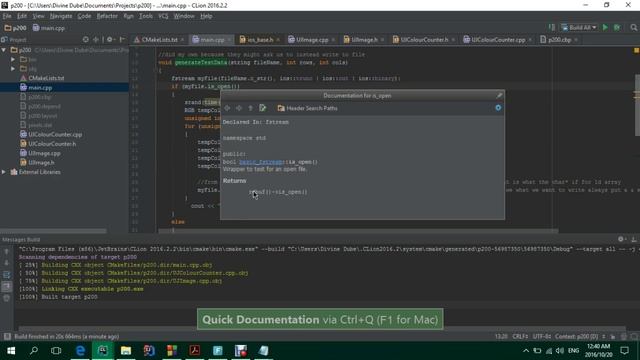
Task: Open the Run menu
Action: (x=128, y=16)
